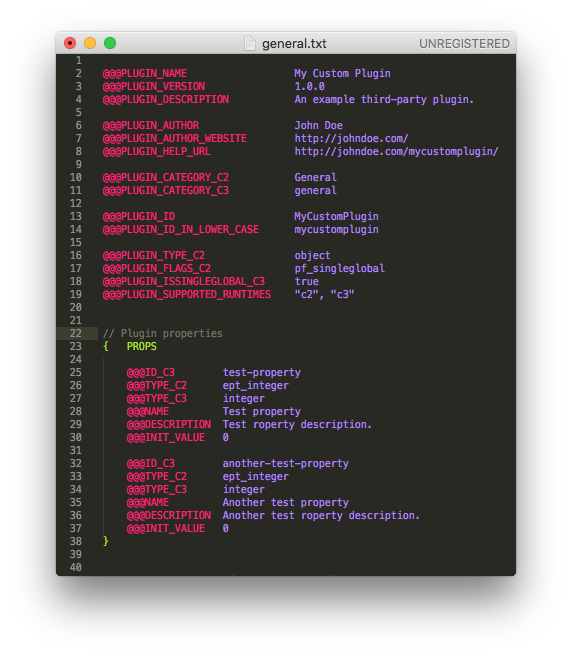Click the http://johndoe.com/ author website text
This screenshot has height=656, width=572.
pyautogui.click(x=351, y=138)
